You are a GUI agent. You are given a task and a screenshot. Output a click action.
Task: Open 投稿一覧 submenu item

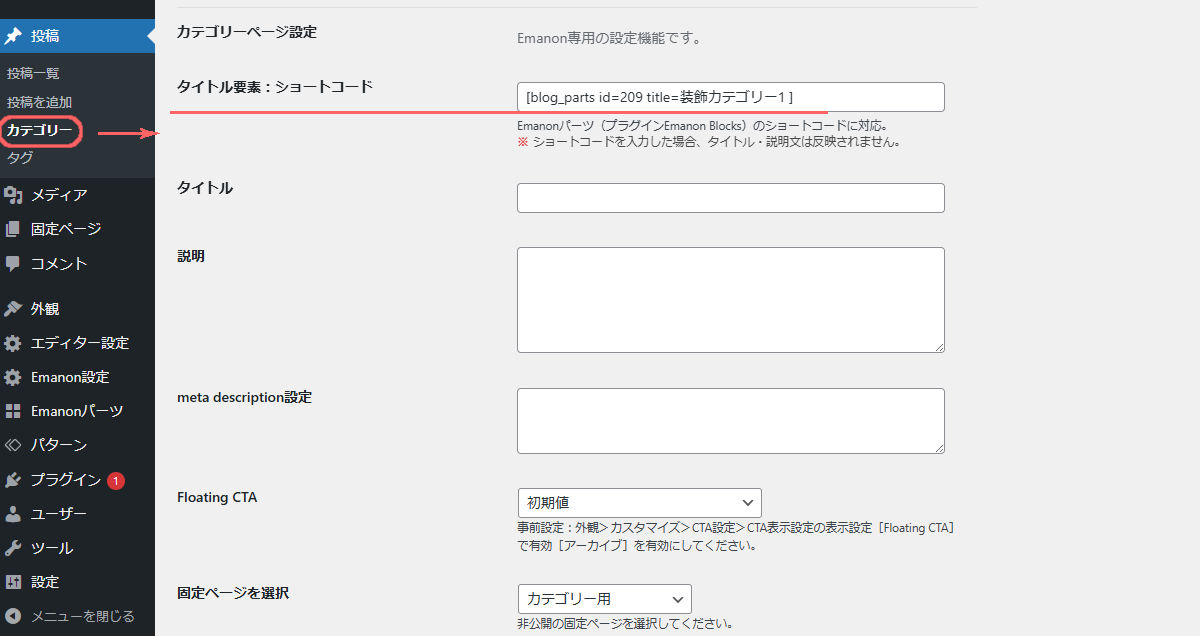point(33,73)
